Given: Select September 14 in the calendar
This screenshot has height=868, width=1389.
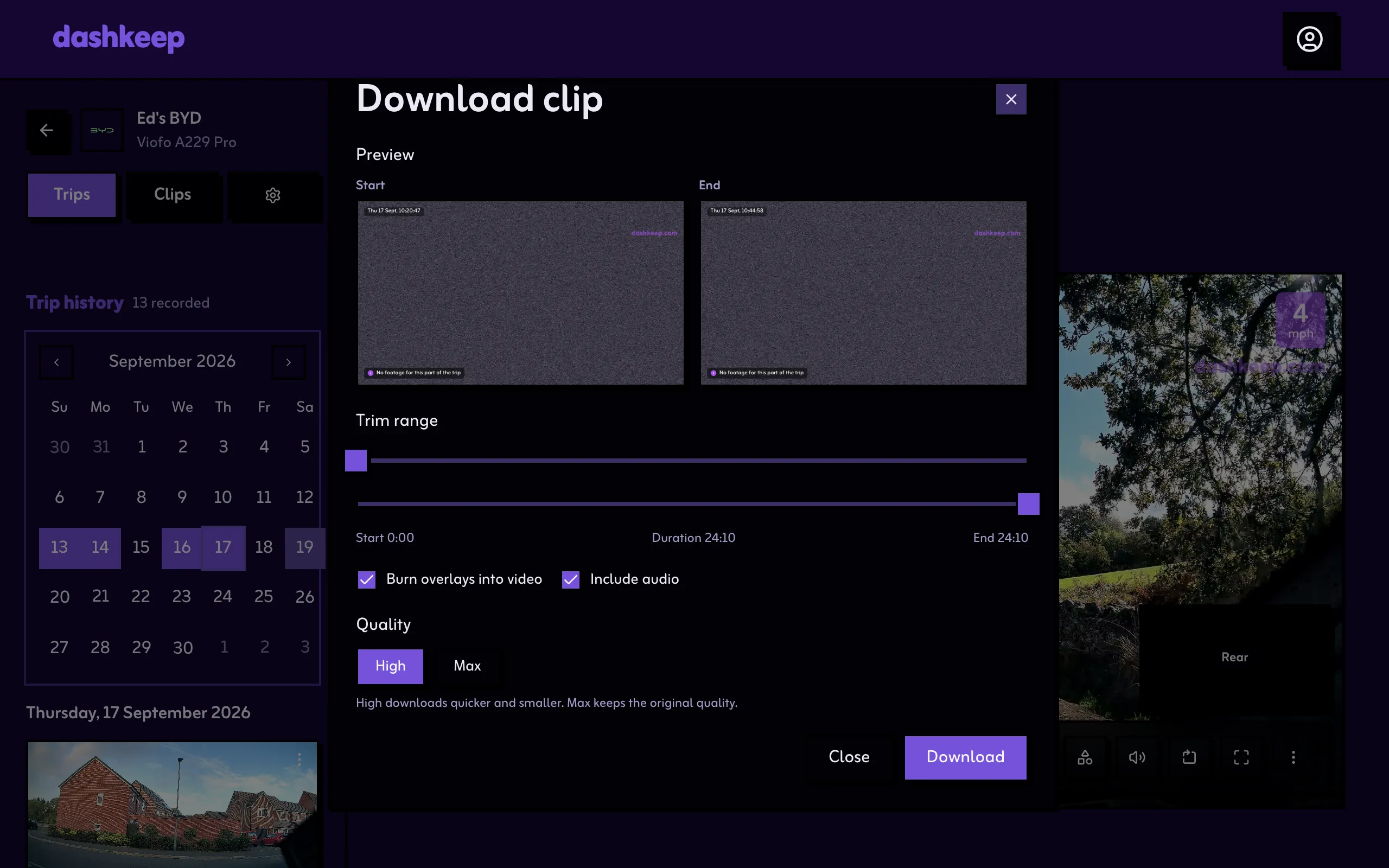Looking at the screenshot, I should click(100, 548).
